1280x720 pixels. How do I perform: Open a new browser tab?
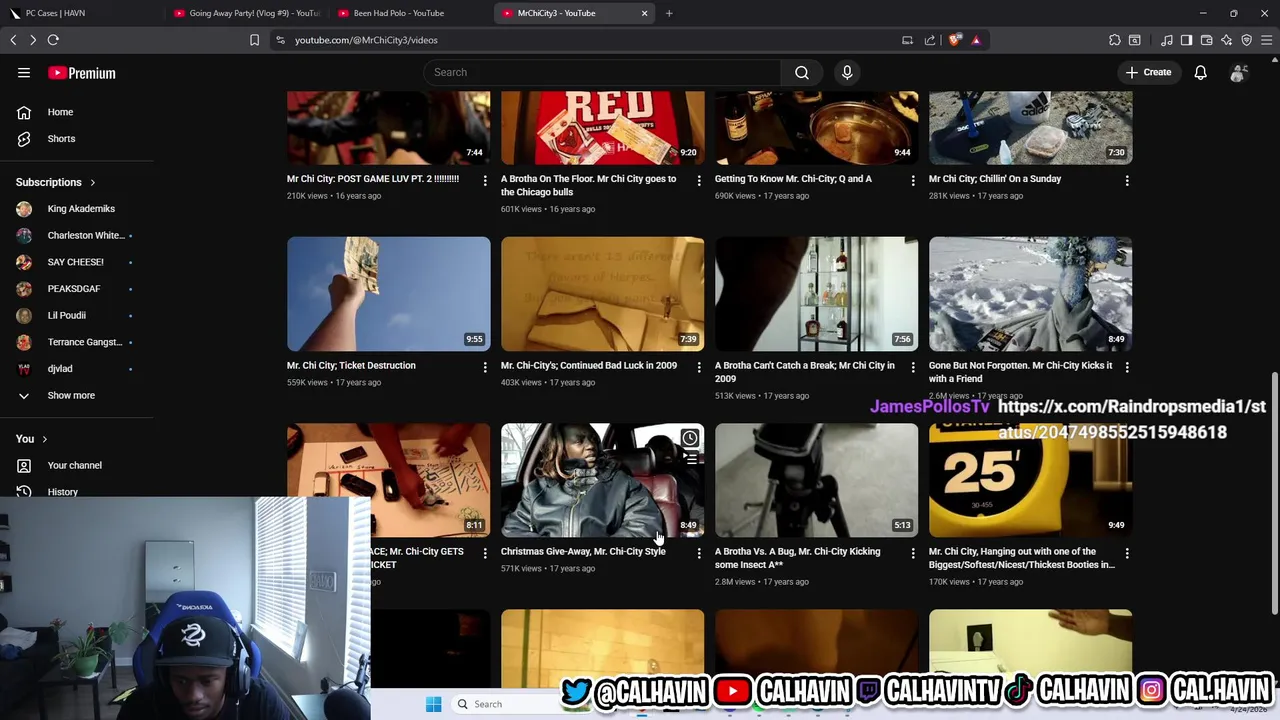click(x=669, y=13)
